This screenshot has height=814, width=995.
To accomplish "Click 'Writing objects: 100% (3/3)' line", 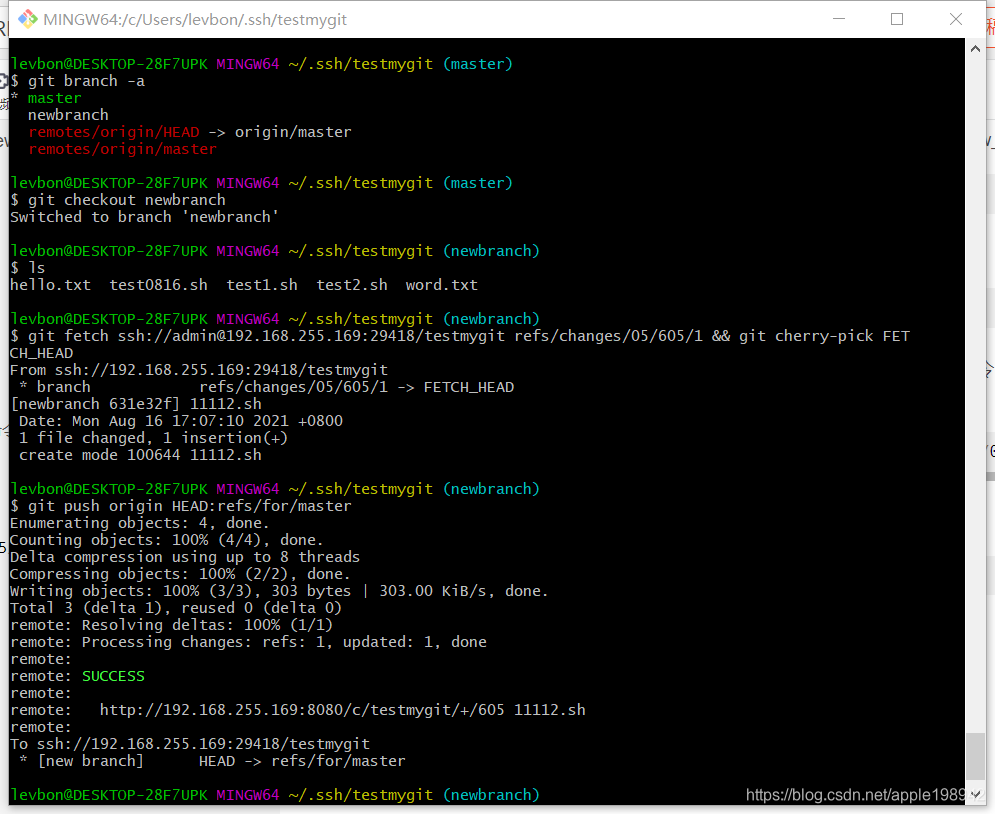I will 279,591.
